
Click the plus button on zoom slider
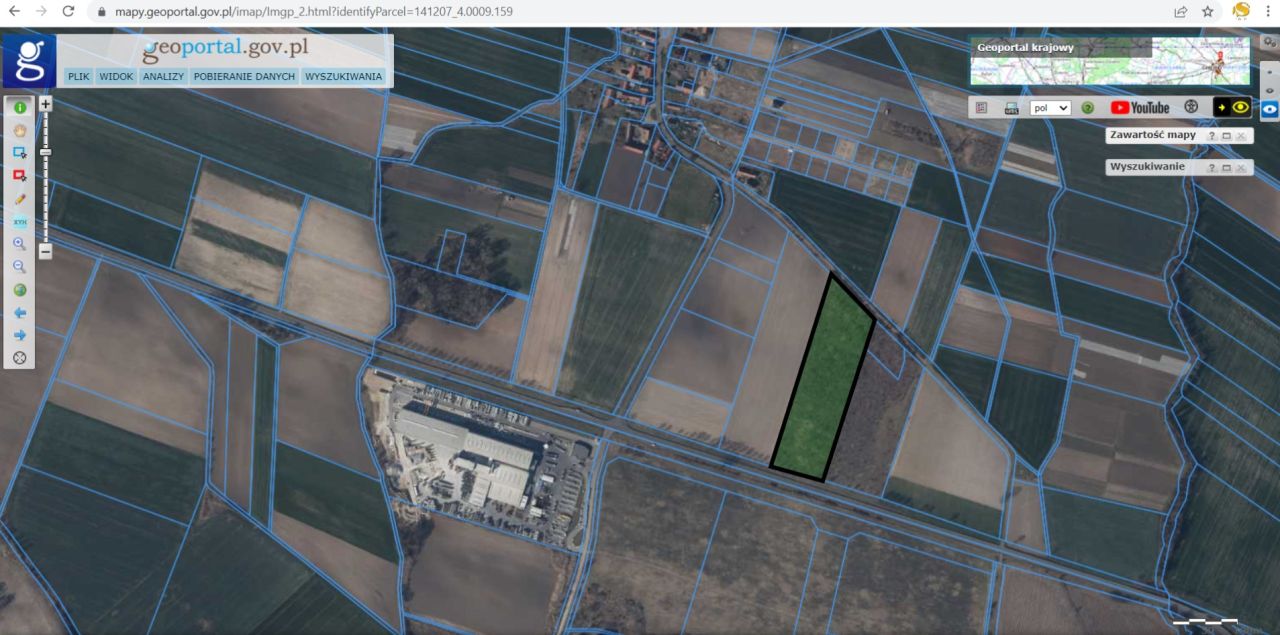pos(45,103)
